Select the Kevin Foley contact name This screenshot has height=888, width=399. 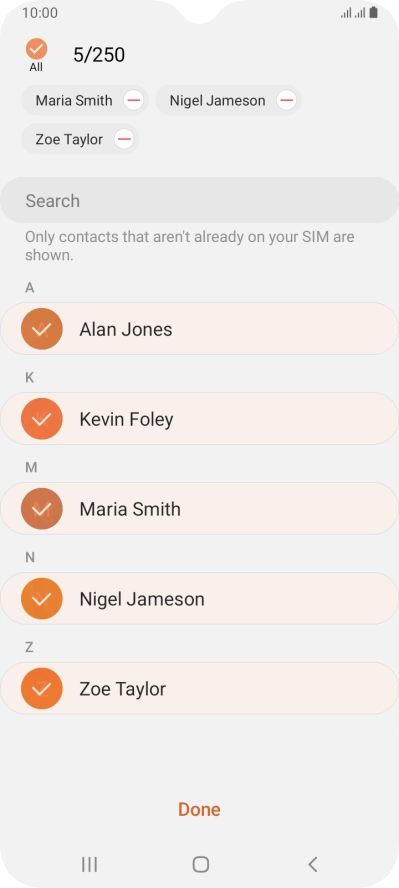click(x=126, y=420)
